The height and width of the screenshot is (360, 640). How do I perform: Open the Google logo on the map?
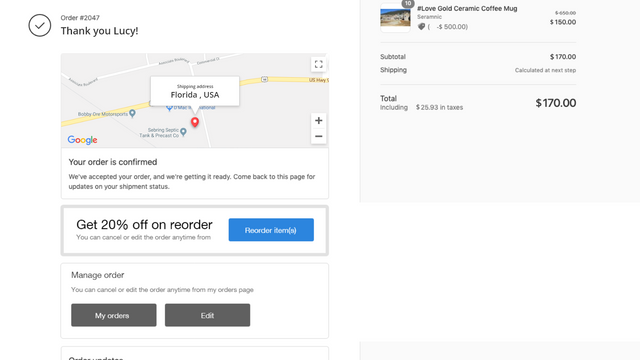(82, 140)
